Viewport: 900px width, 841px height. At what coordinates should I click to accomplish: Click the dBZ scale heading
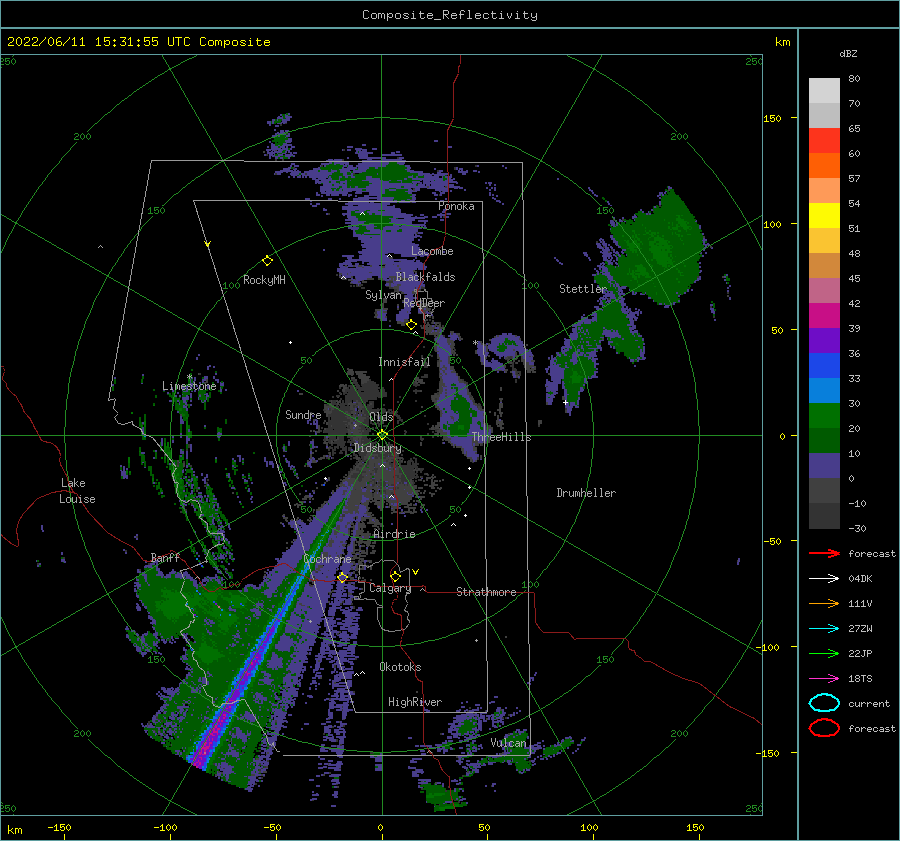848,53
